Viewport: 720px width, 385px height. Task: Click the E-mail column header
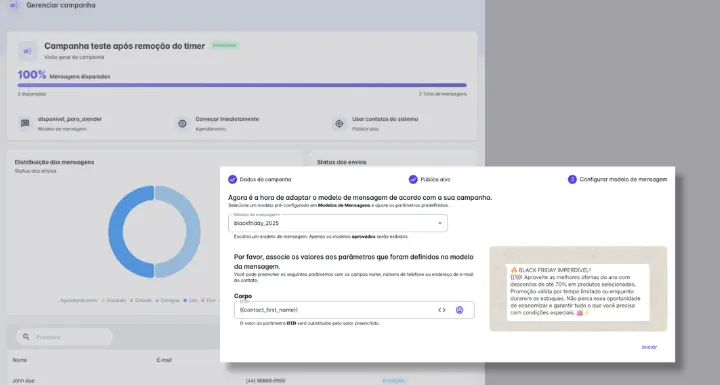(164, 360)
